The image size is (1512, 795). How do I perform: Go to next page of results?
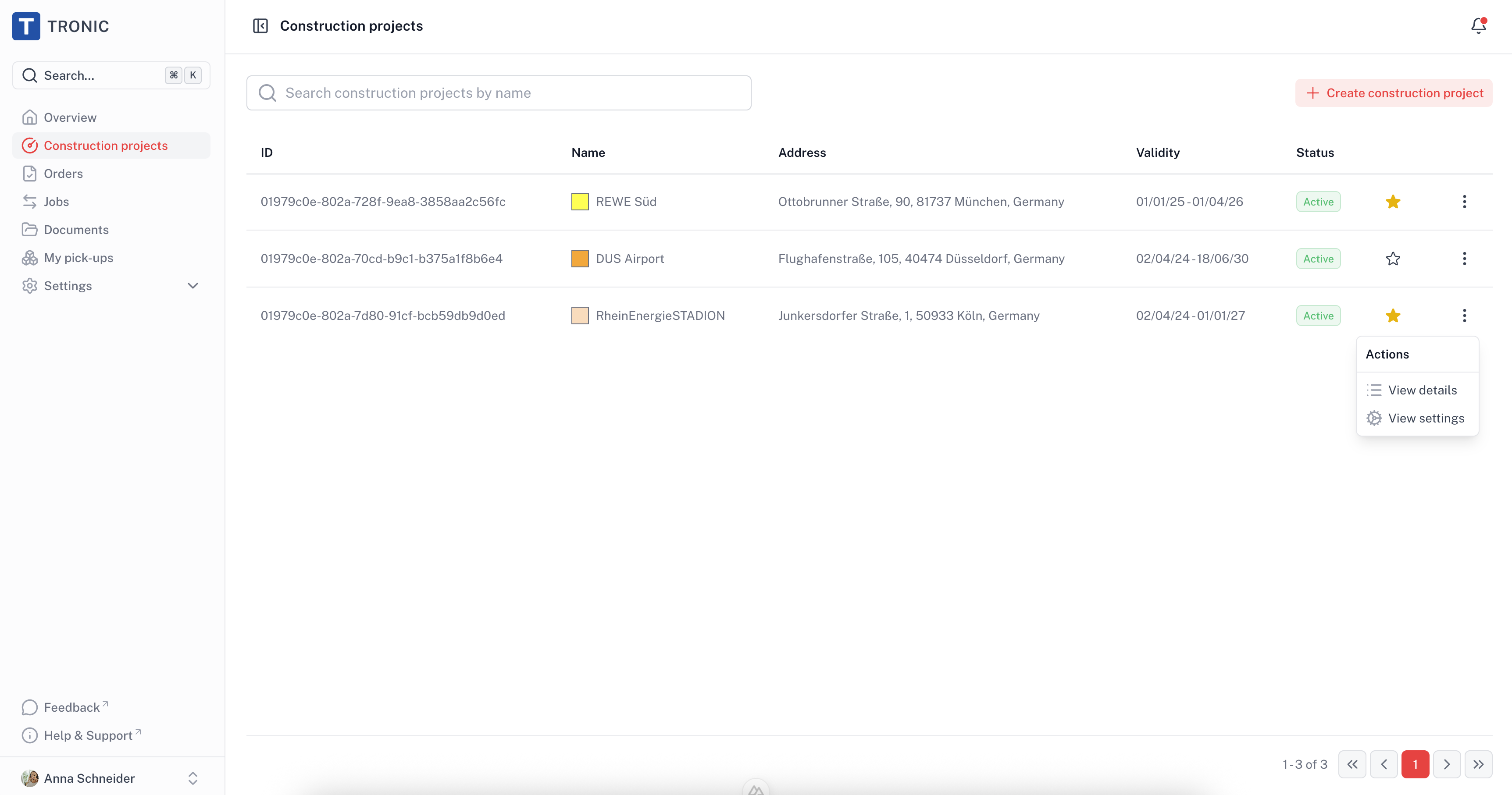(x=1446, y=764)
